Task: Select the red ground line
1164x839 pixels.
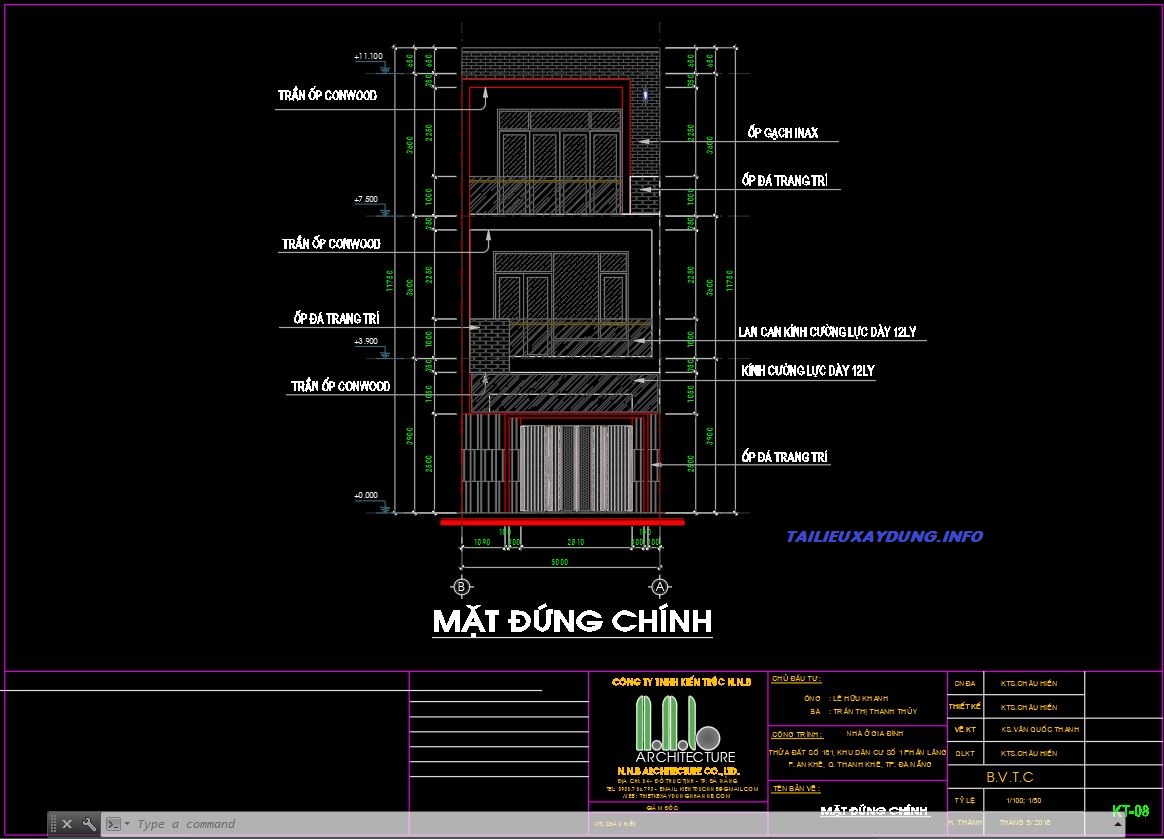Action: tap(562, 521)
